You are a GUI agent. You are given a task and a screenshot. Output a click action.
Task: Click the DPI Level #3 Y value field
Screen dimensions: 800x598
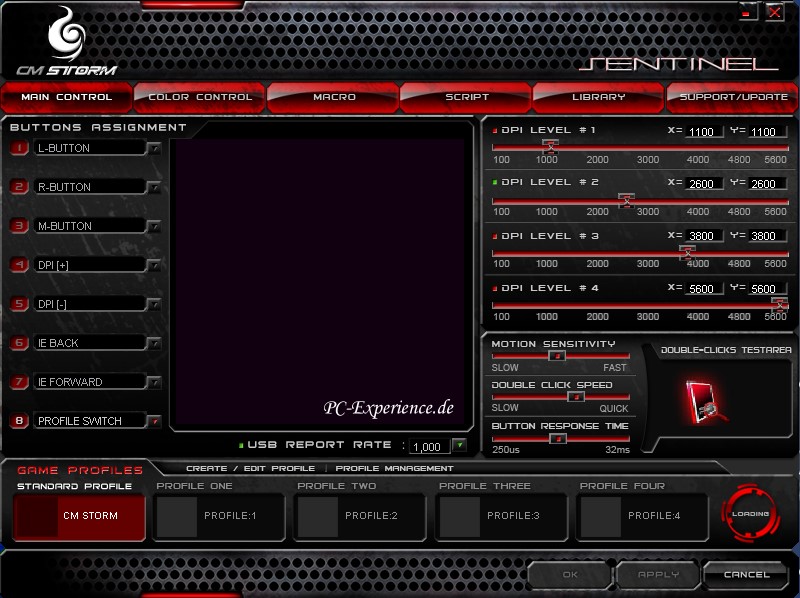(767, 236)
